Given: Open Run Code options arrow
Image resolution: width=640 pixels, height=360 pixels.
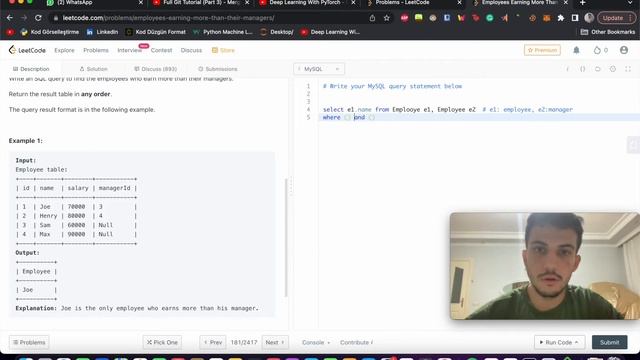Looking at the screenshot, I should (577, 342).
